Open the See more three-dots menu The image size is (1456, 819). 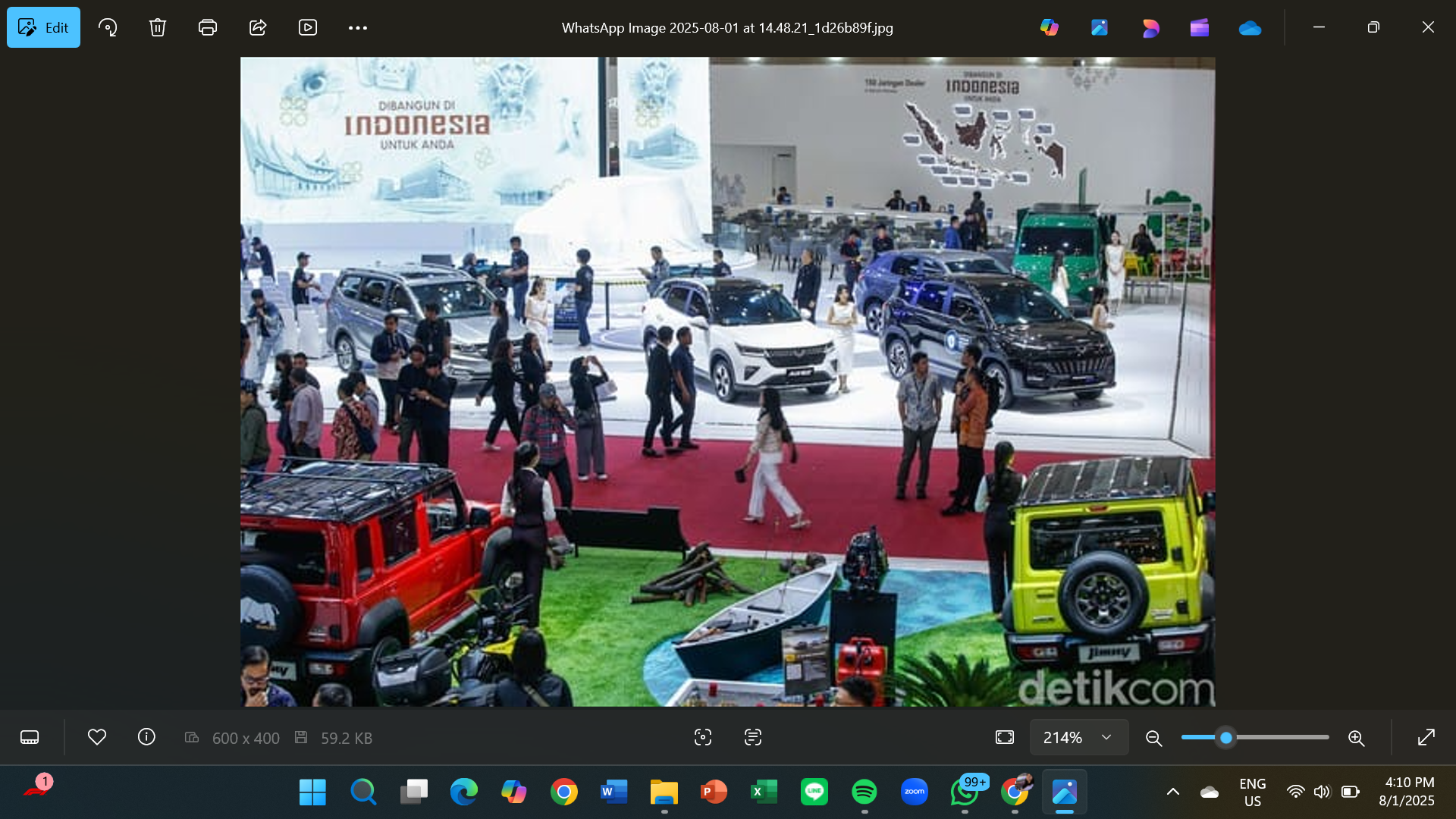358,27
